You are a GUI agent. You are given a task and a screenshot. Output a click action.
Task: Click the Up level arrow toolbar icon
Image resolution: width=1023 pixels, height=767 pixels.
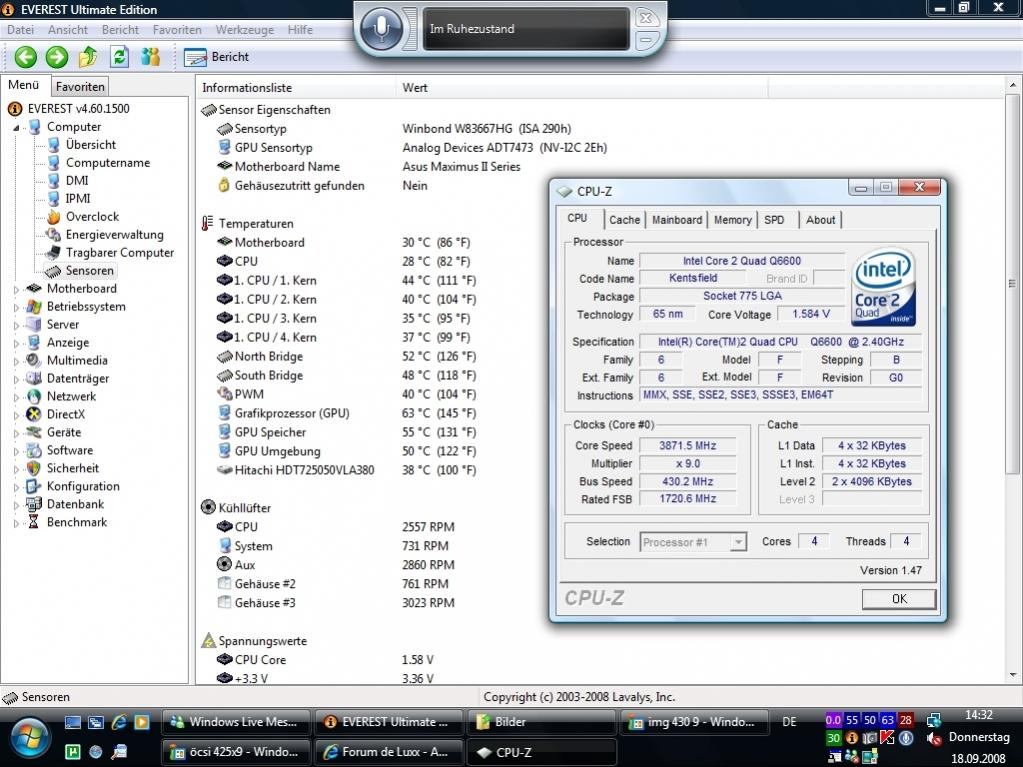point(88,57)
